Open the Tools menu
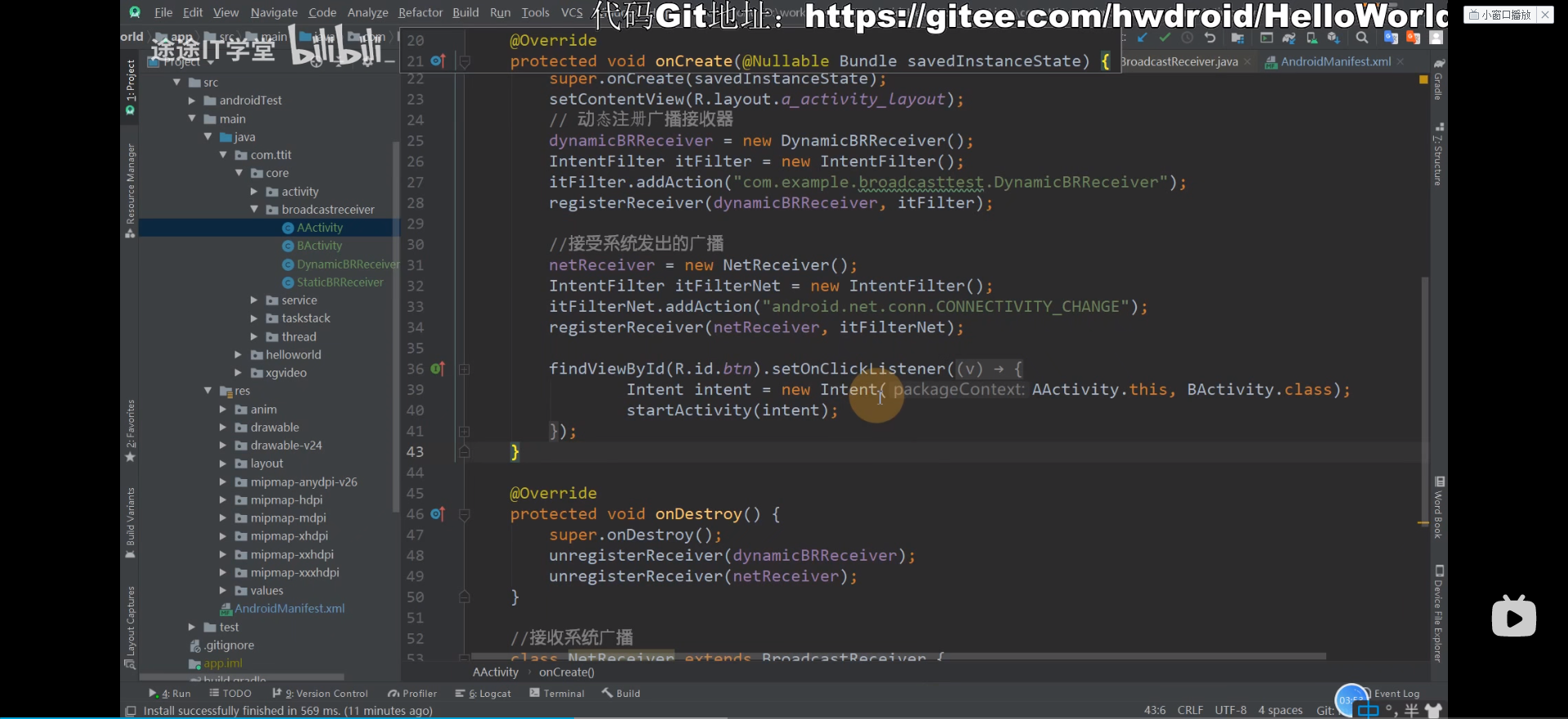This screenshot has height=719, width=1568. pyautogui.click(x=535, y=12)
